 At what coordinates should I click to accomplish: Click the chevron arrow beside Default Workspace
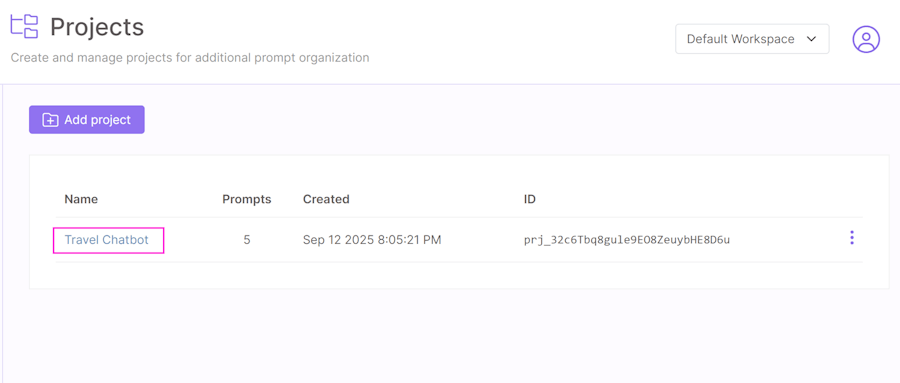(811, 39)
